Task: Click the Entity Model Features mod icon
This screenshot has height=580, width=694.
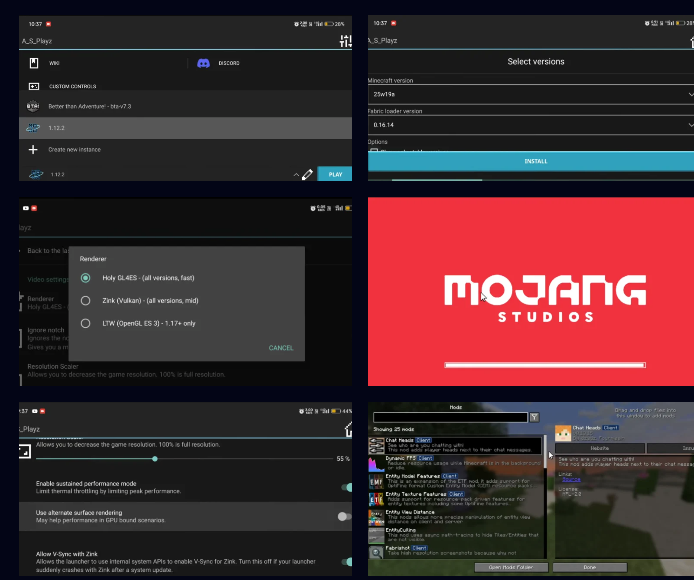Action: (x=377, y=482)
